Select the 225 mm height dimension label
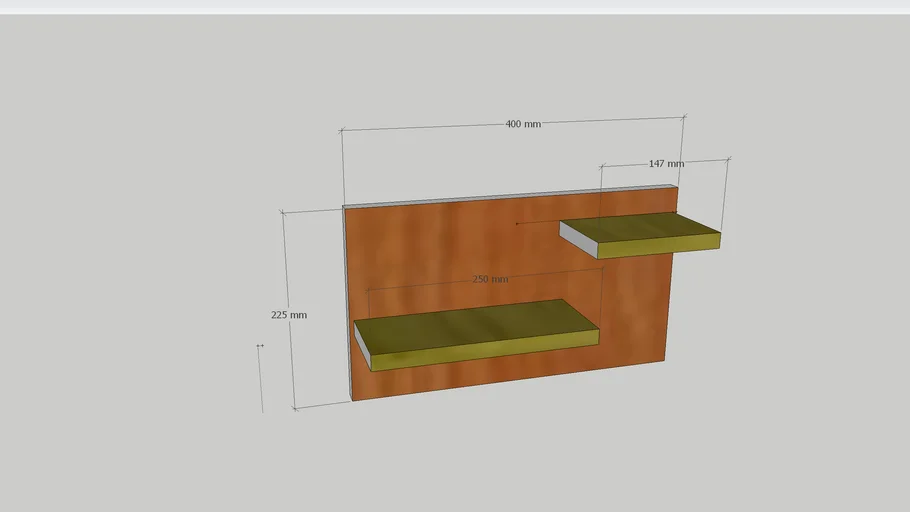910x512 pixels. [289, 315]
